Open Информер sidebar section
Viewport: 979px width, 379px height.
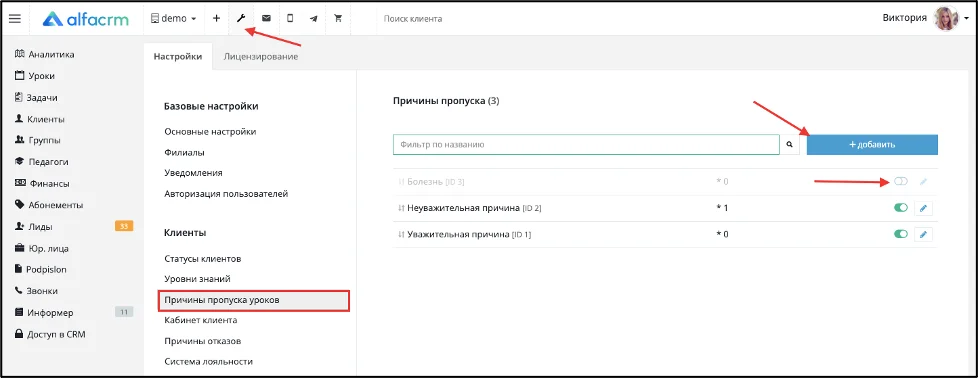[x=44, y=313]
